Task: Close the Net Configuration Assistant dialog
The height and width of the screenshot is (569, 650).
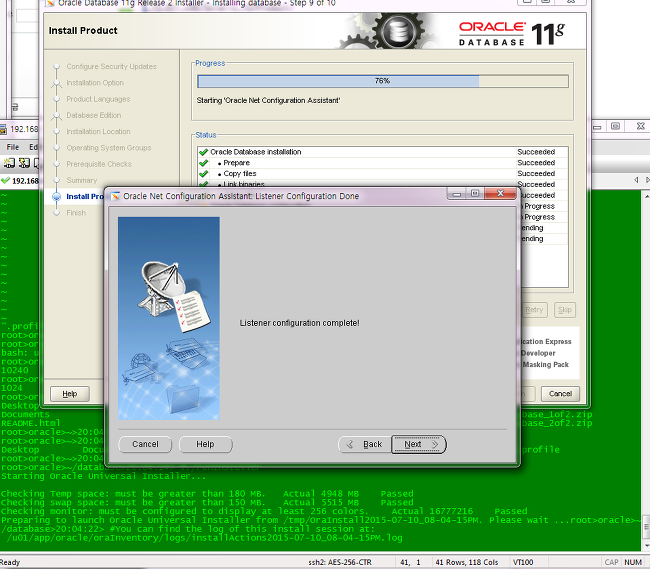Action: click(500, 194)
